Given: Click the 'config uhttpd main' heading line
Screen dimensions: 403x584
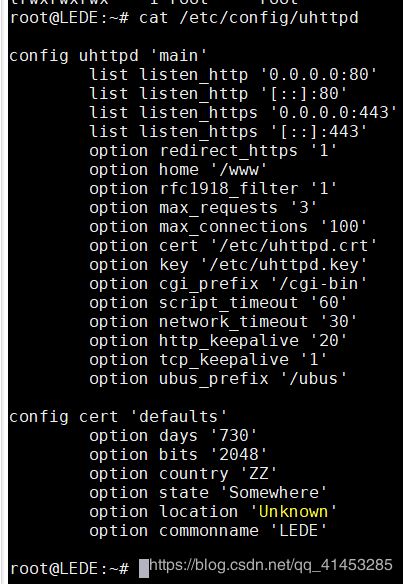Looking at the screenshot, I should [108, 56].
